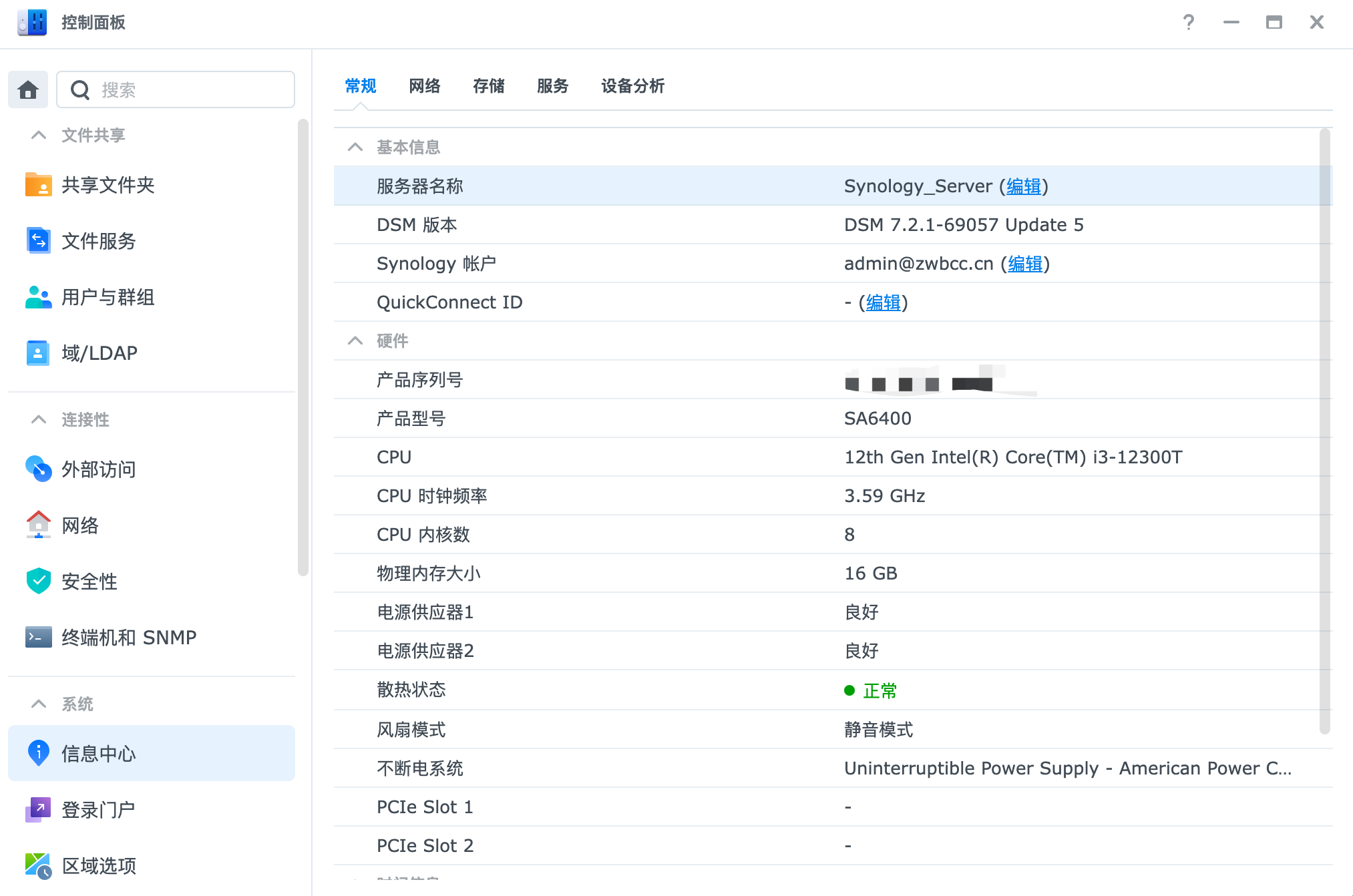
Task: Go to the Control Panel home button
Action: coord(28,89)
